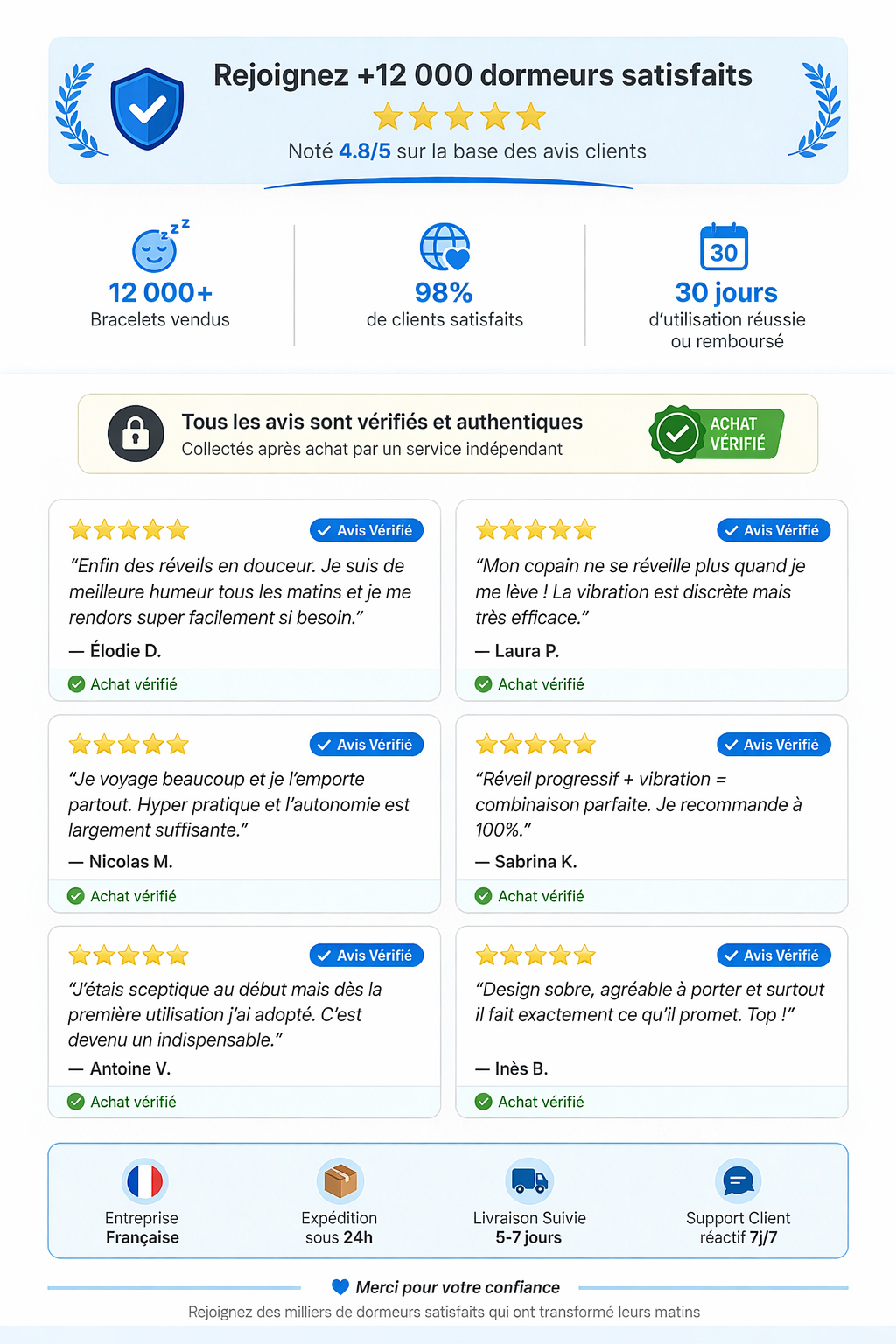The image size is (896, 1344).
Task: Click the French flag icon
Action: 144,1181
